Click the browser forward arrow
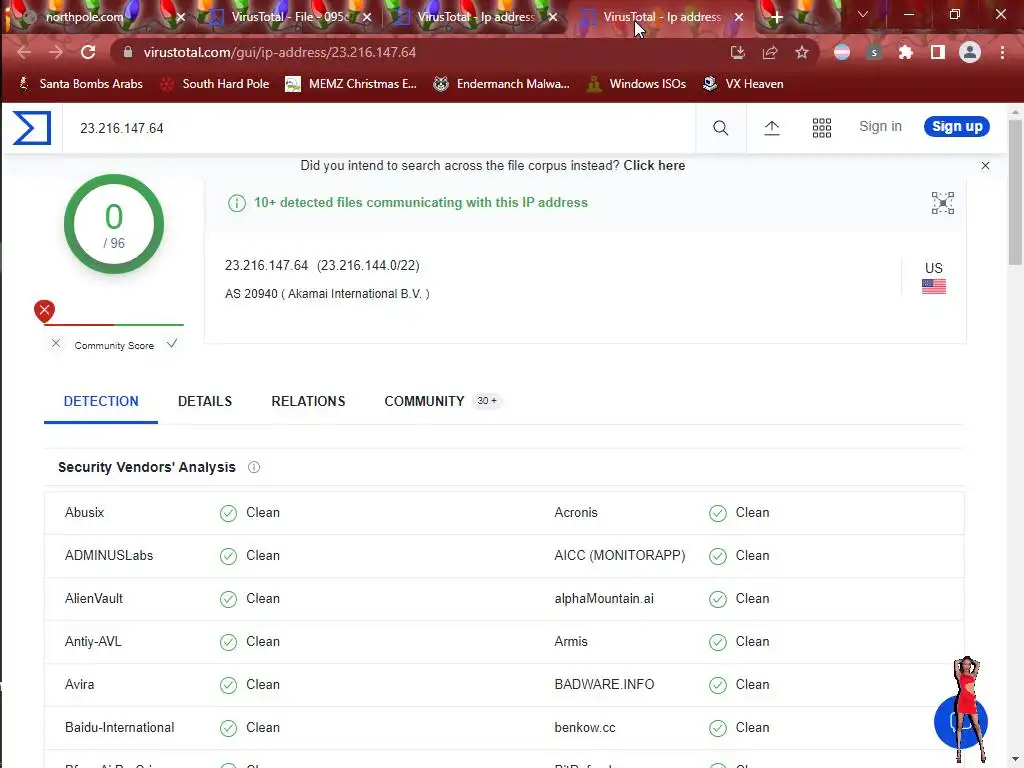Image resolution: width=1024 pixels, height=768 pixels. pyautogui.click(x=56, y=52)
